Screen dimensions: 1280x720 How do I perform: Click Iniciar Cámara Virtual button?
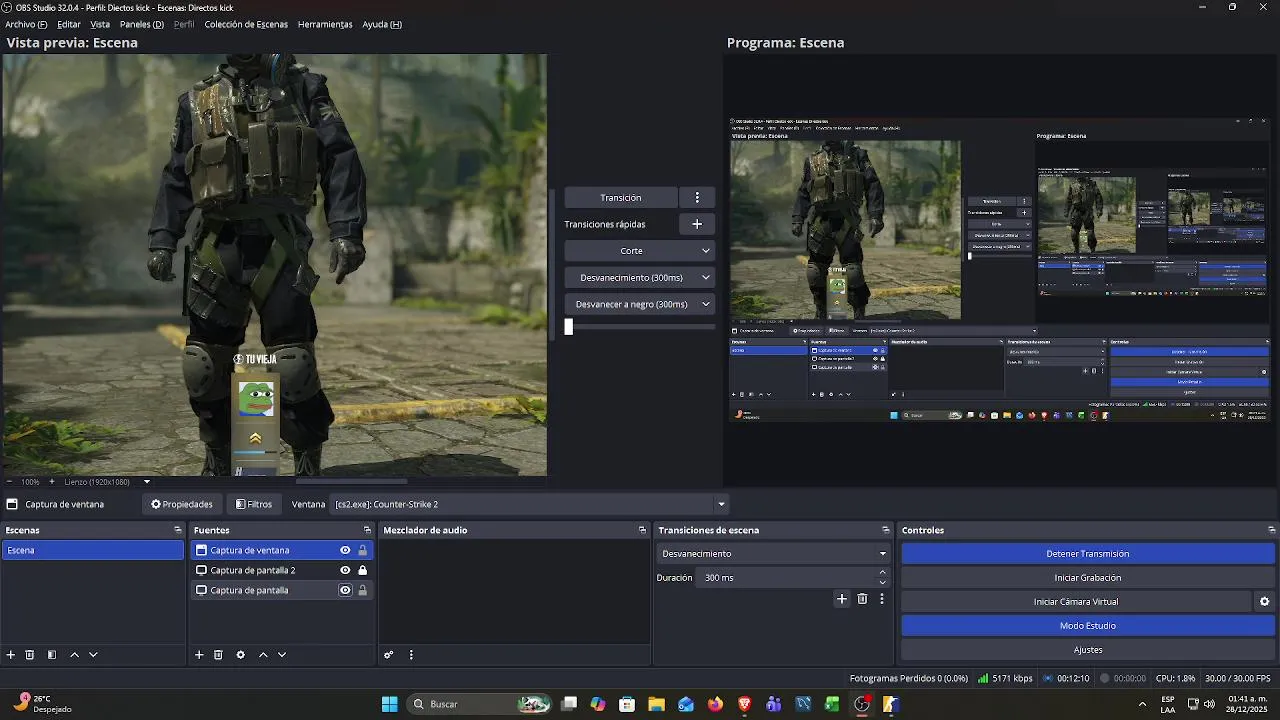click(1076, 602)
